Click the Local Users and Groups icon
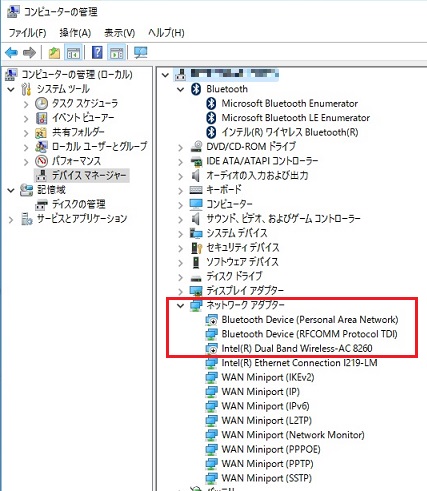The width and height of the screenshot is (427, 491). click(41, 147)
